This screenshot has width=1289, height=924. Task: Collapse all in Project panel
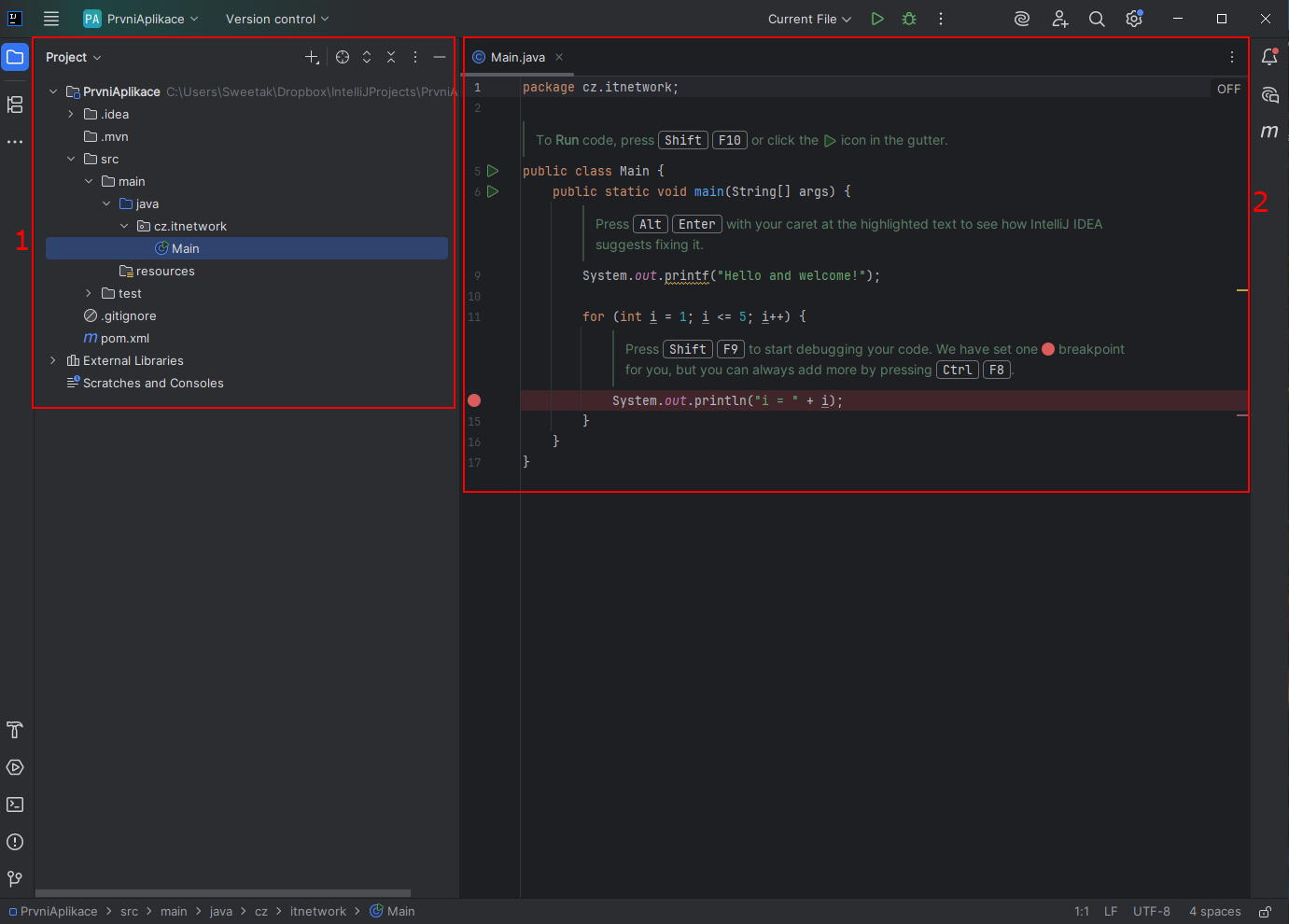coord(391,57)
